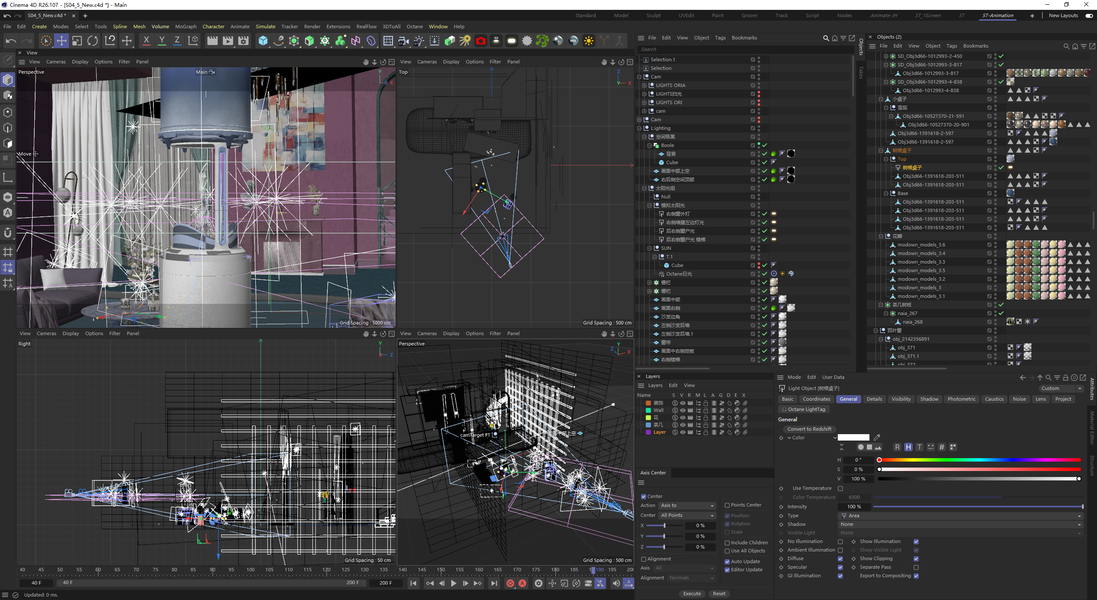Screen dimensions: 1097x600
Task: Switch color mode to RGB (R button)
Action: pos(897,447)
